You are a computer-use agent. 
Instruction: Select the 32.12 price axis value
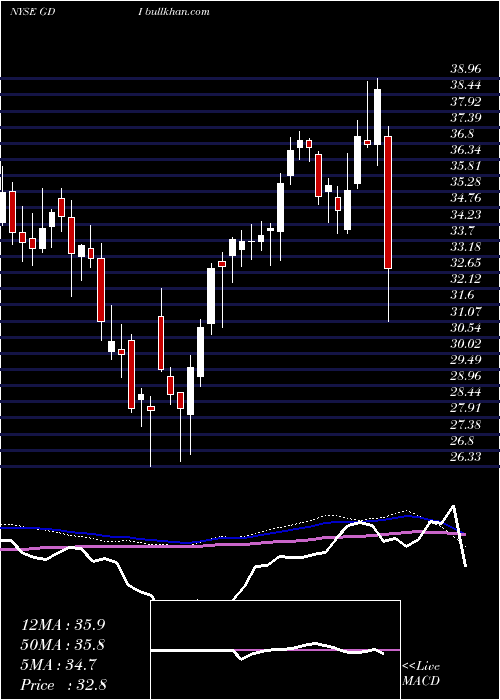click(x=466, y=279)
